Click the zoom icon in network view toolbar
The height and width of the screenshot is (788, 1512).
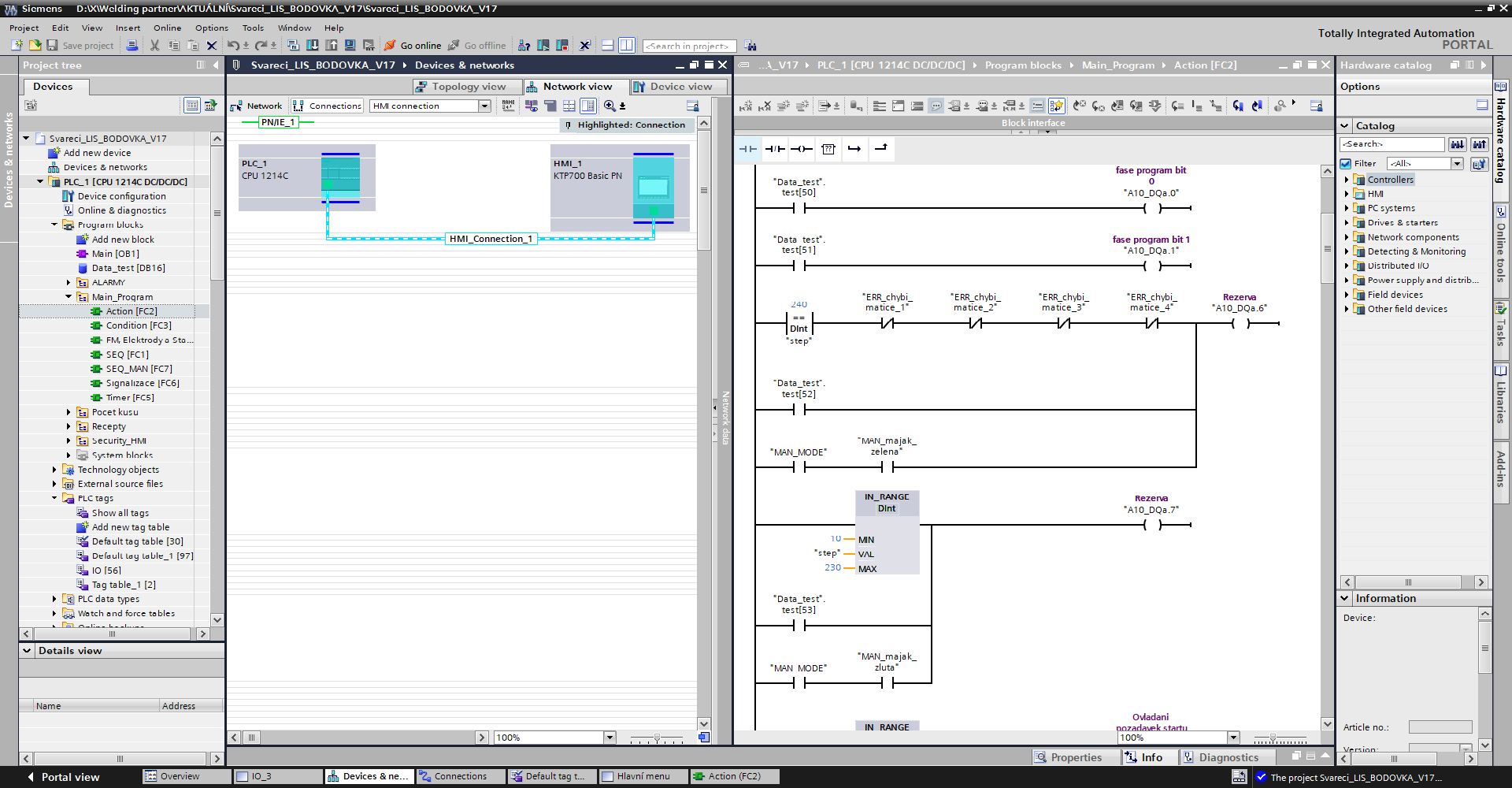(x=610, y=106)
